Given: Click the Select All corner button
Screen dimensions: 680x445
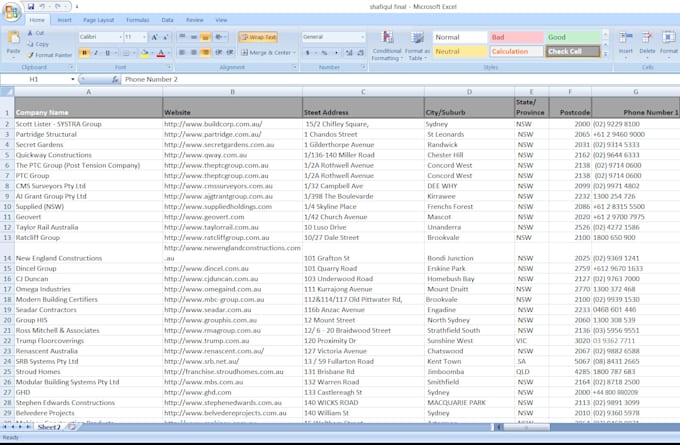Looking at the screenshot, I should [x=7, y=92].
